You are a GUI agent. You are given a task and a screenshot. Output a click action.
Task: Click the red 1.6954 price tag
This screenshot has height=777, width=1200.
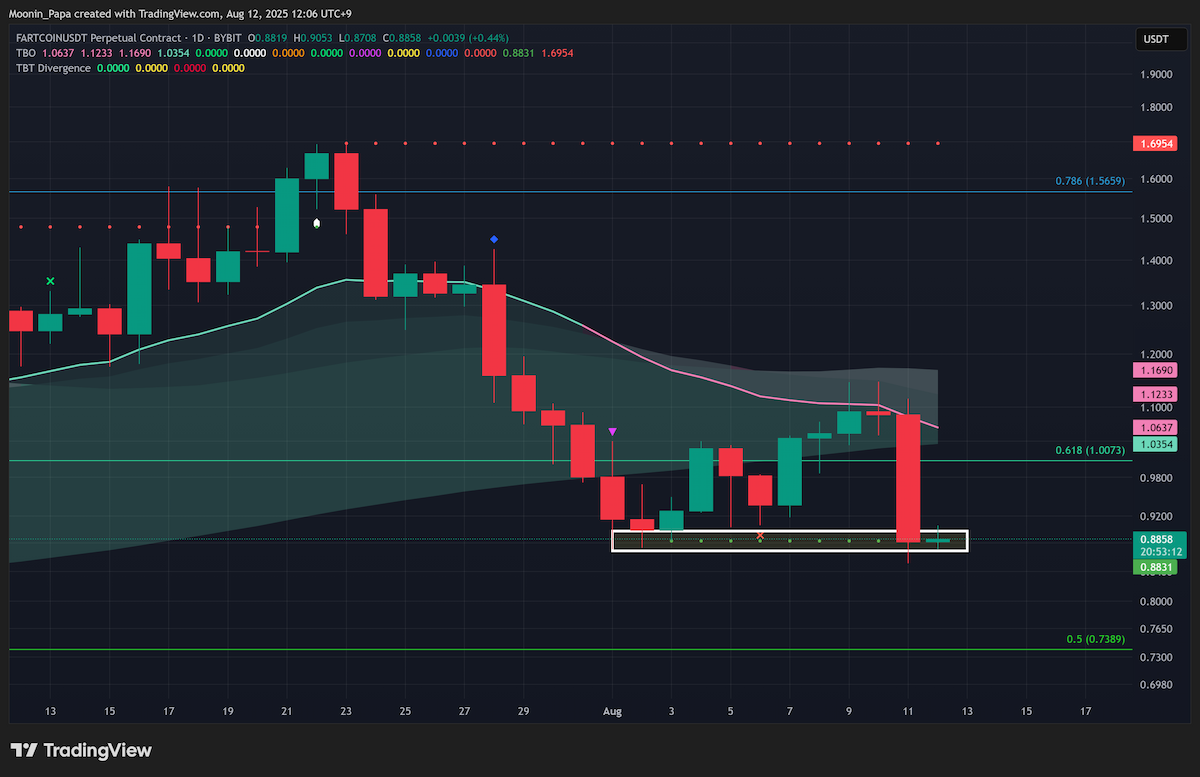tap(1153, 144)
